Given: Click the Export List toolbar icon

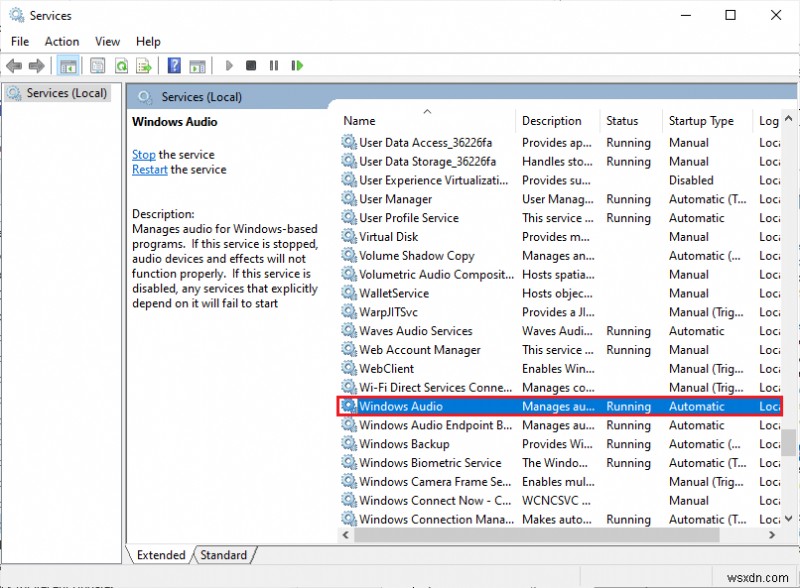Looking at the screenshot, I should [143, 66].
